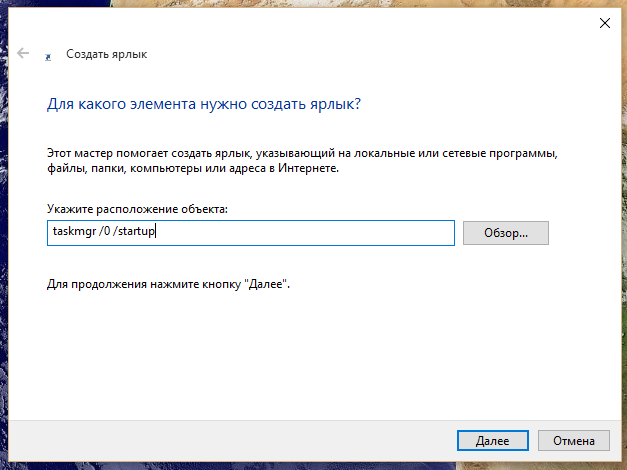Continue with the Далее button
This screenshot has width=627, height=470.
(493, 440)
